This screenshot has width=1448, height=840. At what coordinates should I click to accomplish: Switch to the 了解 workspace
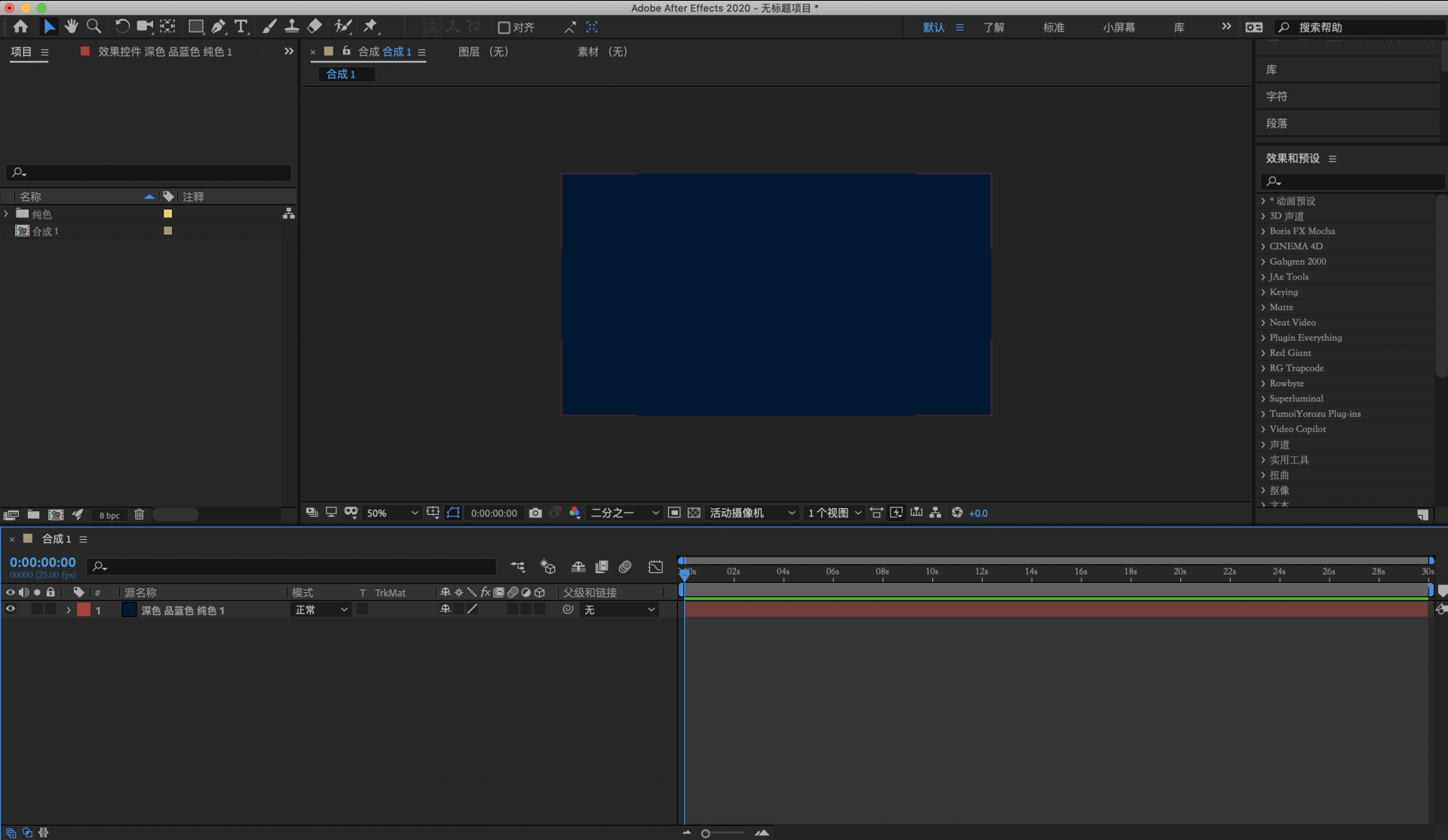tap(994, 28)
